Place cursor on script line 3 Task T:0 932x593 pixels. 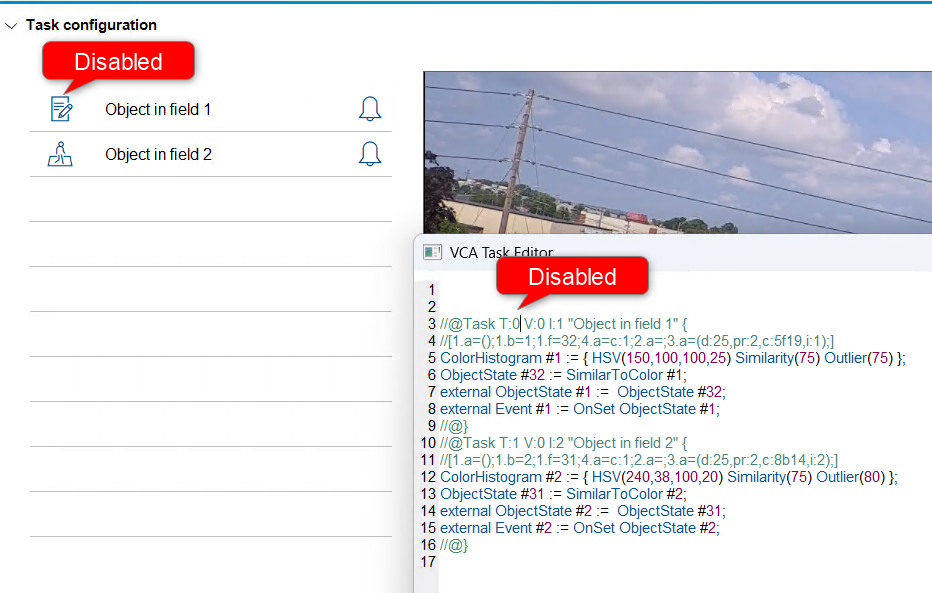563,324
